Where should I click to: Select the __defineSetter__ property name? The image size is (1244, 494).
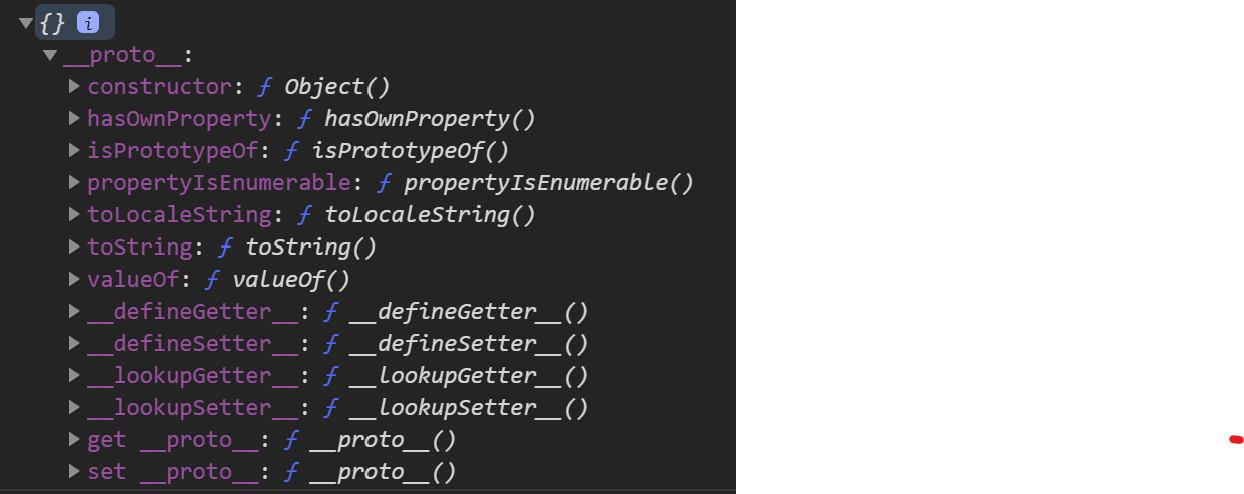pos(192,343)
